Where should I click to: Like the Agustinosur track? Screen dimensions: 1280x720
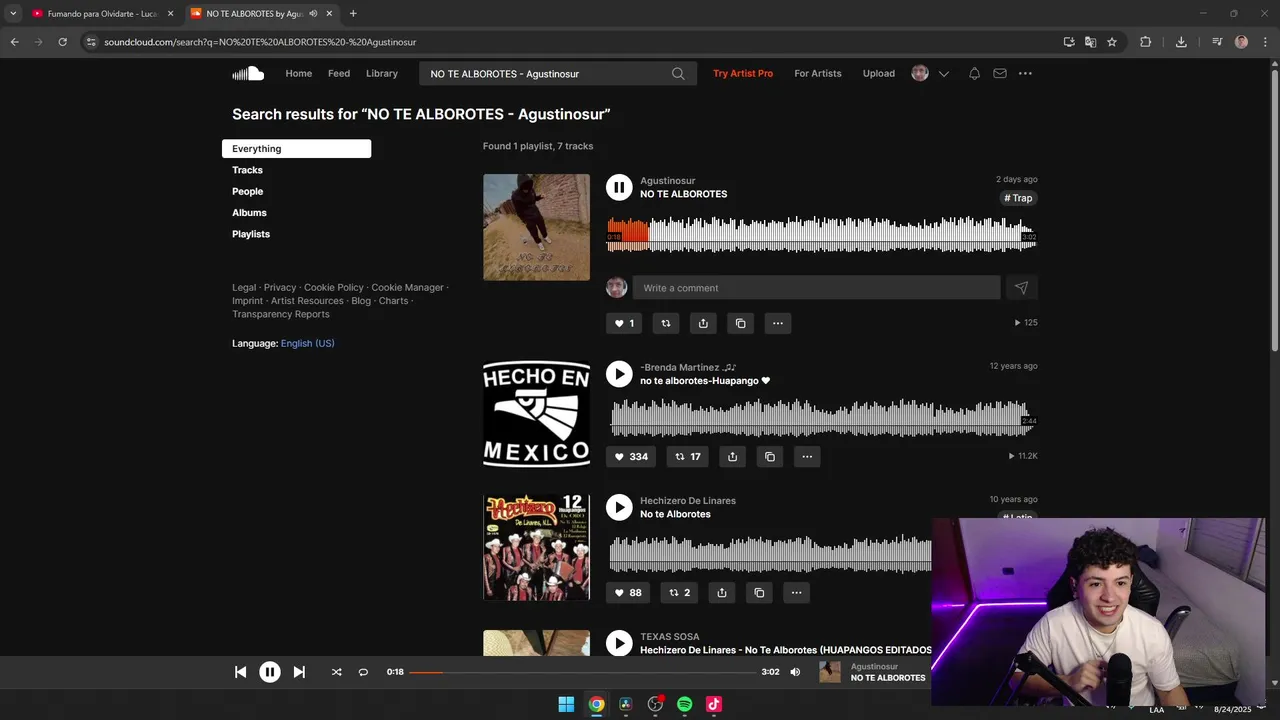pyautogui.click(x=624, y=323)
